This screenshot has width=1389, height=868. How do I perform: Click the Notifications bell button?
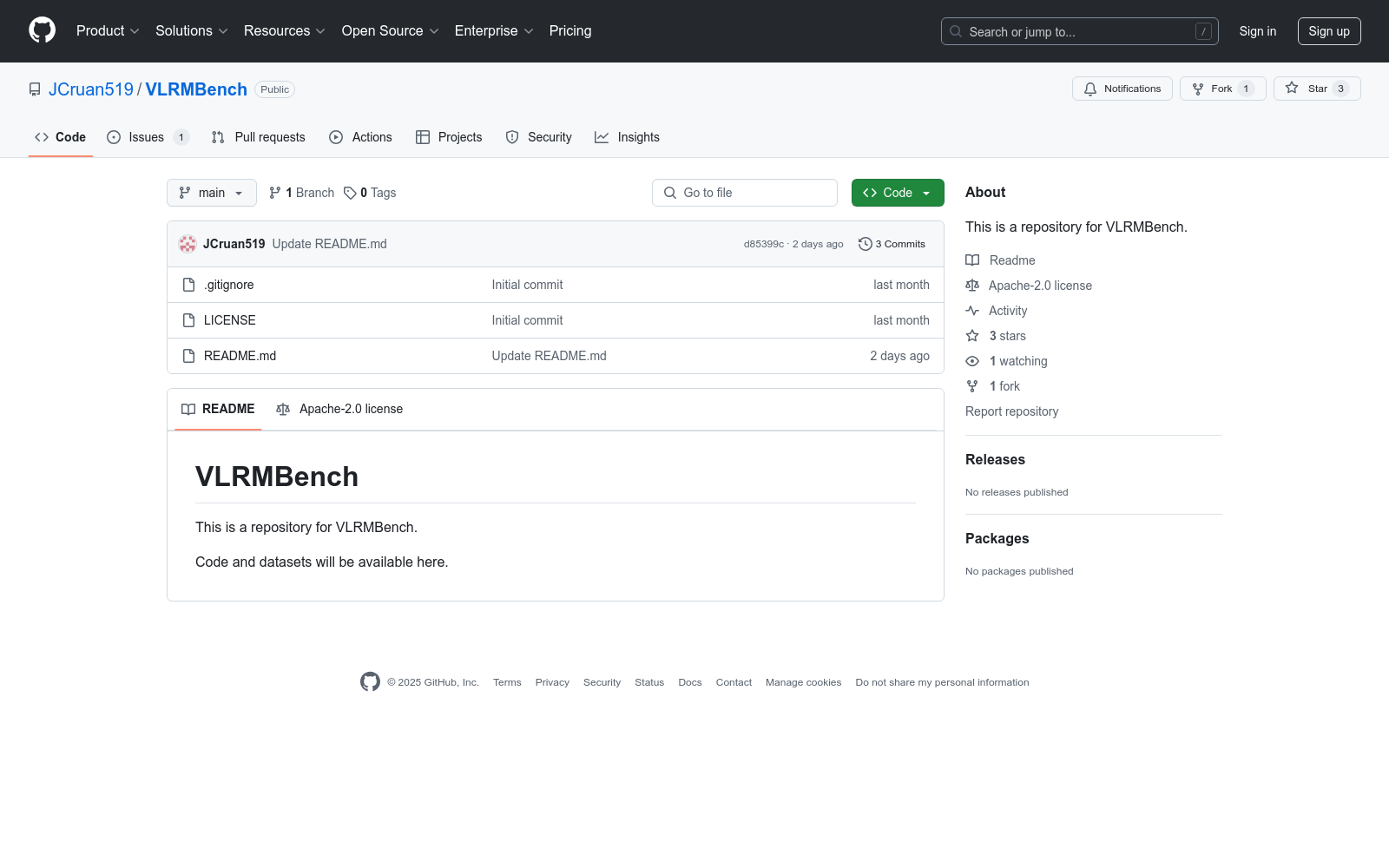[1122, 89]
